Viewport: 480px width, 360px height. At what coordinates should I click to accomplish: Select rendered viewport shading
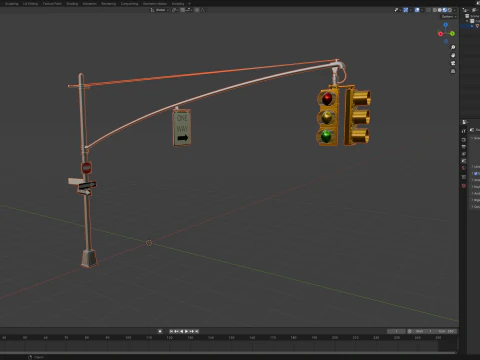point(450,10)
